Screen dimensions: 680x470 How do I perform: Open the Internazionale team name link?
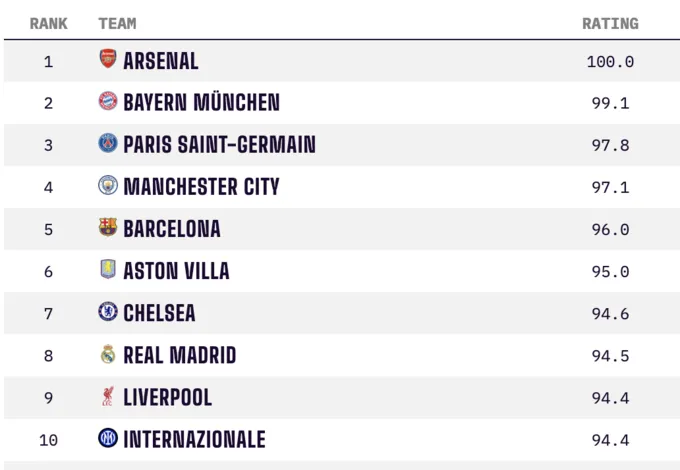click(x=194, y=439)
